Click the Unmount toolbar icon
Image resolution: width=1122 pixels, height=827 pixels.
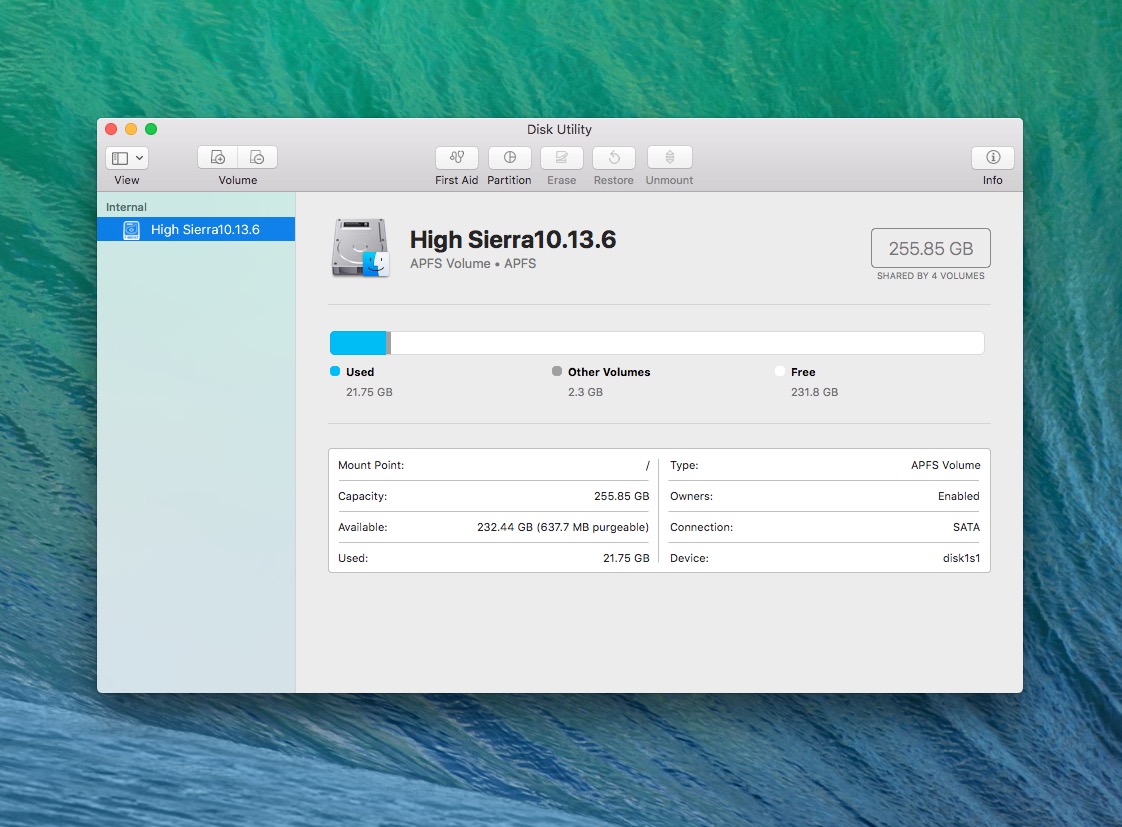[670, 157]
